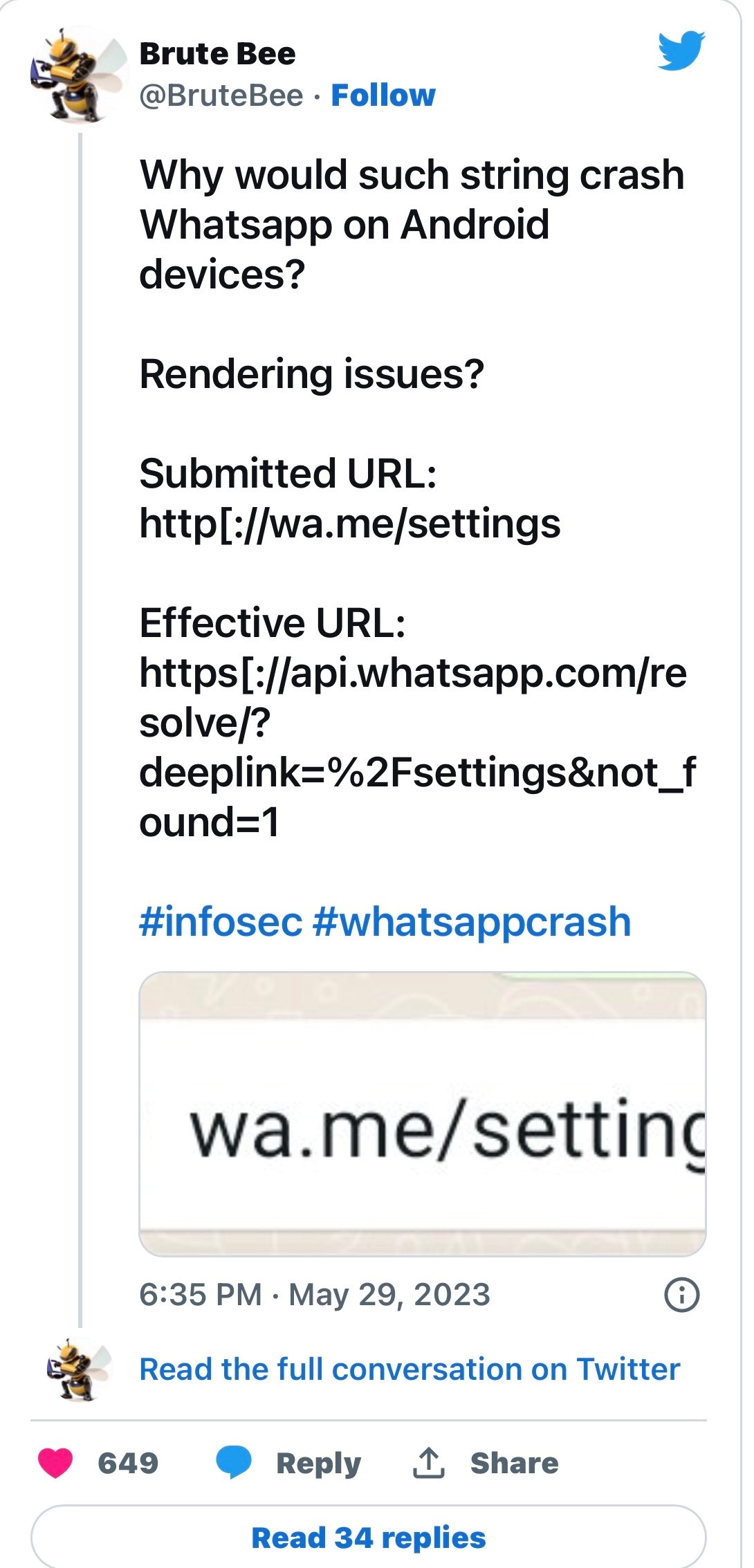Follow the BruteBee account
This screenshot has height=1568, width=754.
pos(383,95)
